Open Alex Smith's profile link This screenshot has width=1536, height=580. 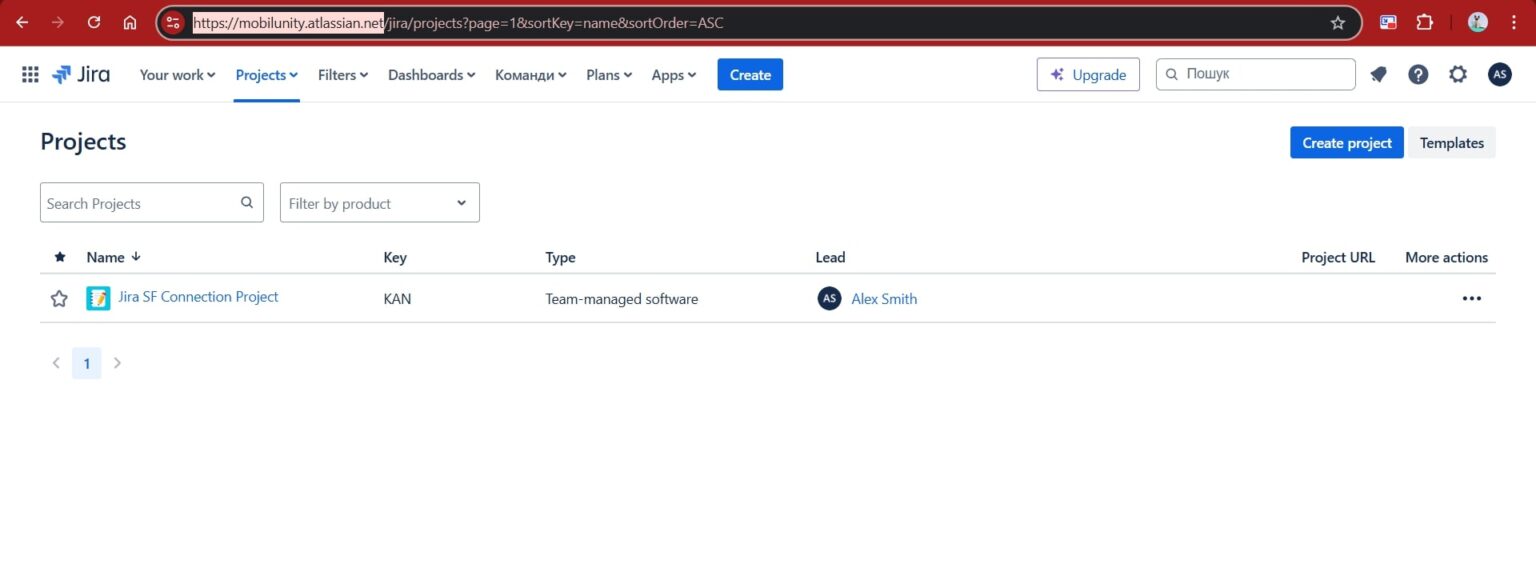[884, 298]
